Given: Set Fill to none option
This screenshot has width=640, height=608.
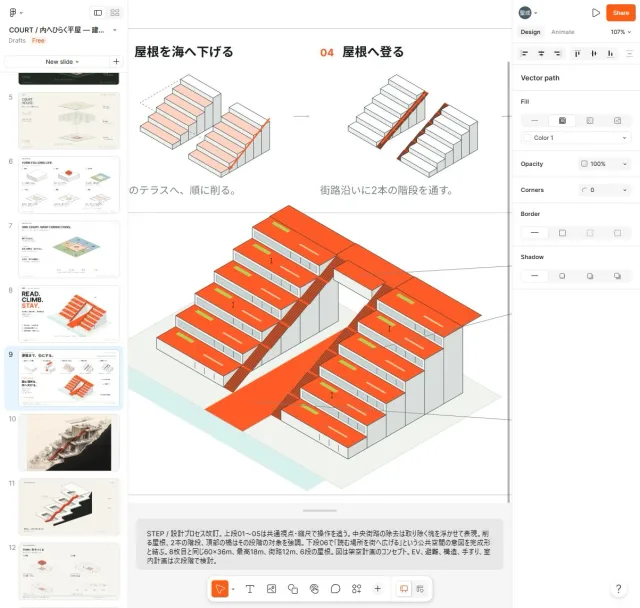Looking at the screenshot, I should (x=535, y=121).
